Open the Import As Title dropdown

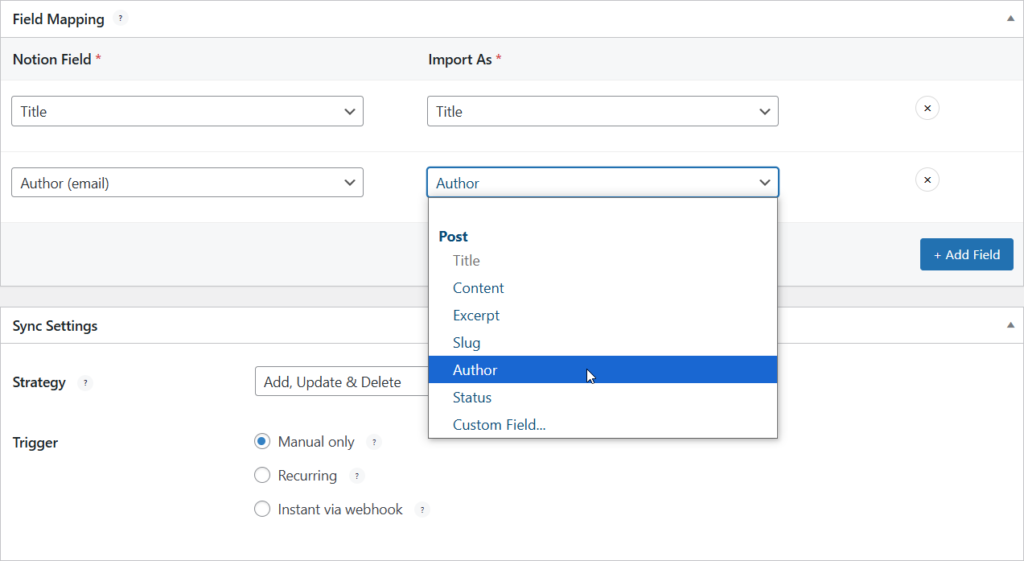[x=603, y=111]
